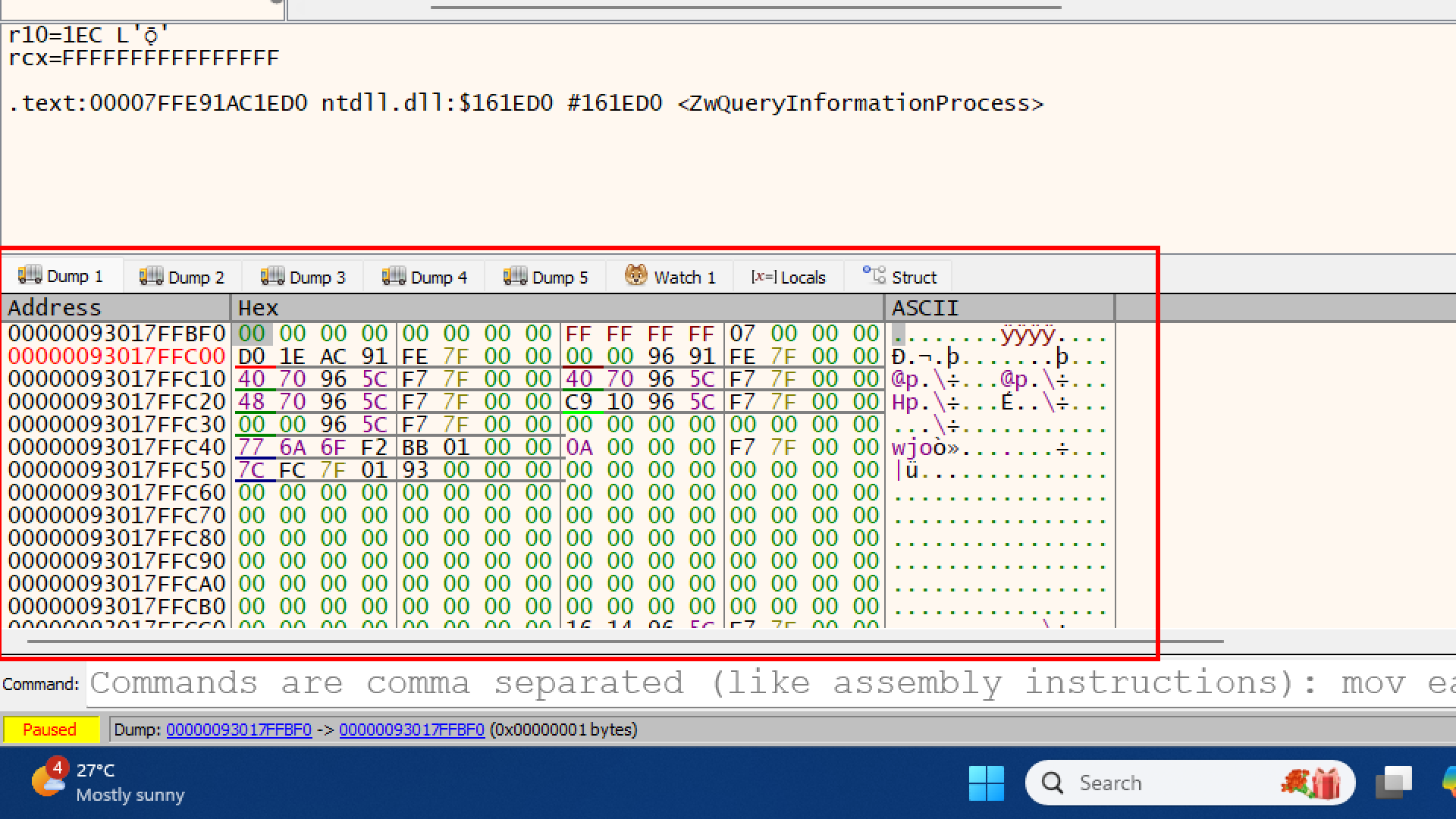Select the Dump 4 tab
1456x819 pixels.
(x=425, y=277)
